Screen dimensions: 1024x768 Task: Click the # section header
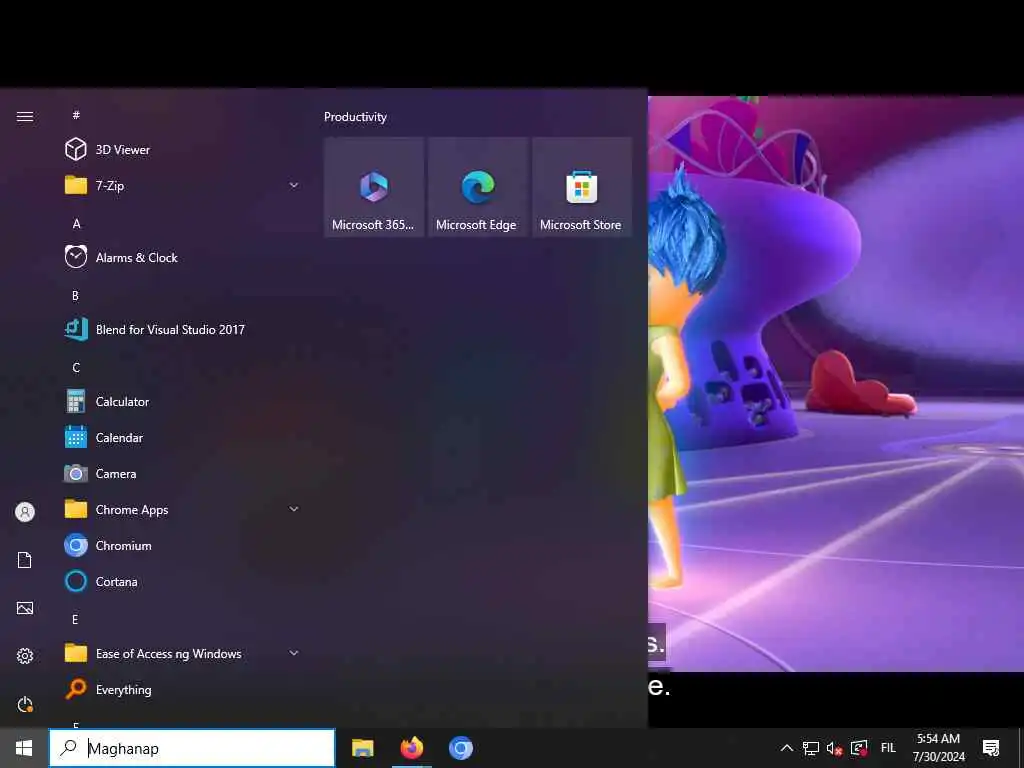pos(76,115)
